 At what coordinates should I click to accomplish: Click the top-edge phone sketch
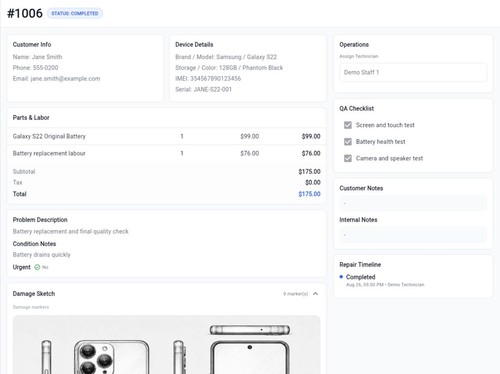coord(250,330)
